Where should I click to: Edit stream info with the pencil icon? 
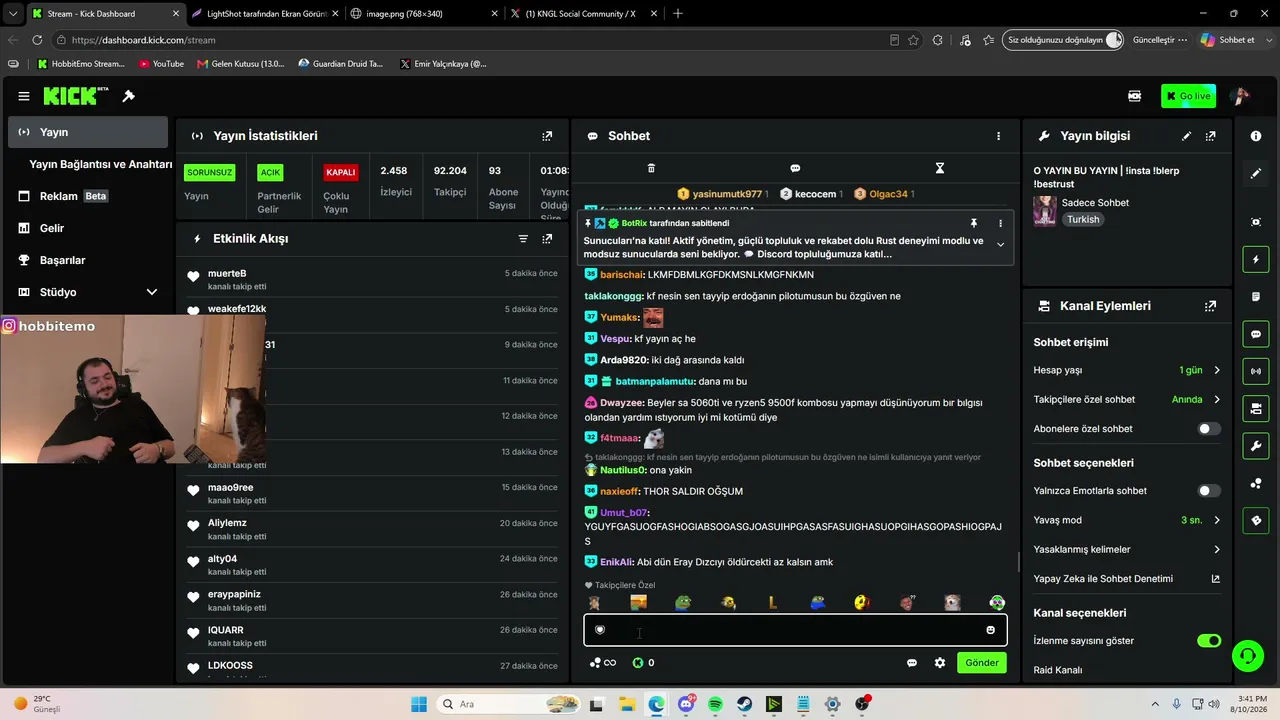pyautogui.click(x=1187, y=136)
